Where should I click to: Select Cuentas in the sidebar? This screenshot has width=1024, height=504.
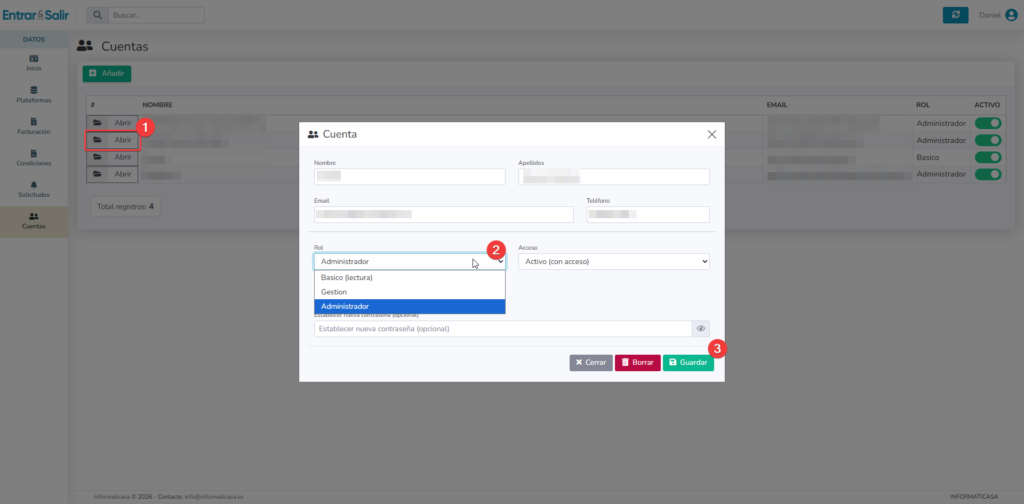34,221
